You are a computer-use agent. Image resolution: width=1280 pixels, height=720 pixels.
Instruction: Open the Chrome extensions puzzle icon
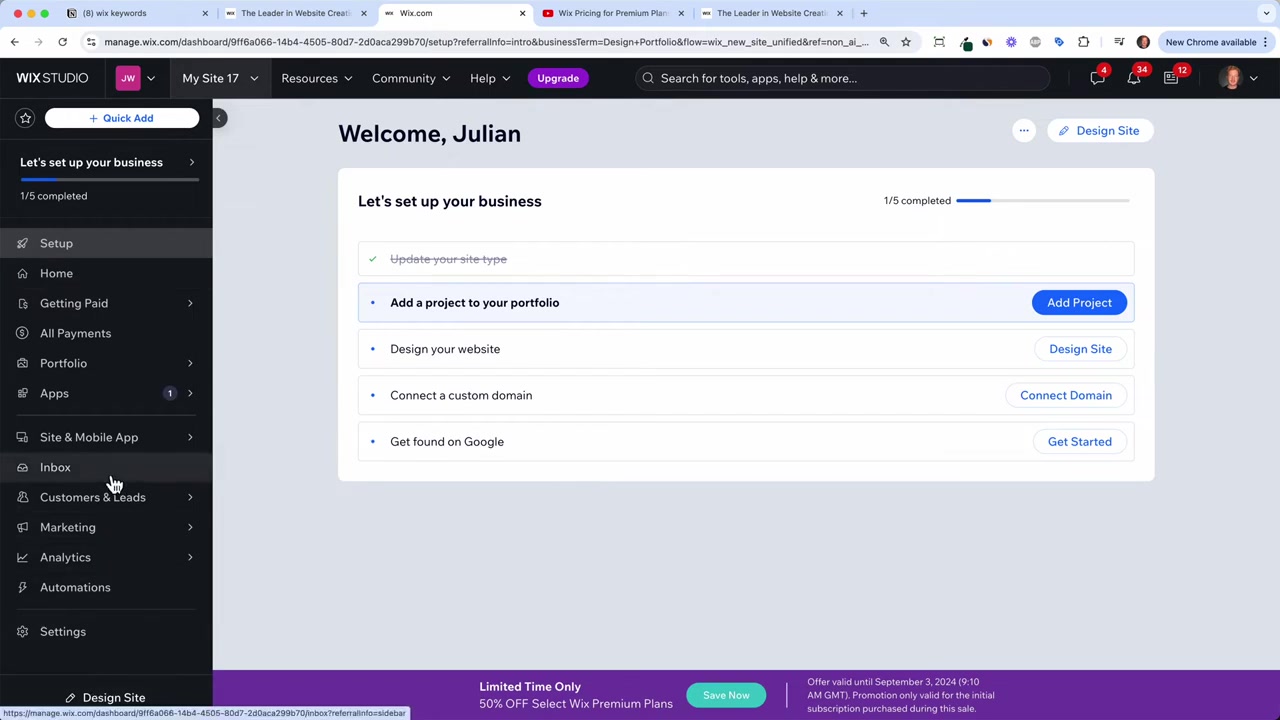point(1083,42)
